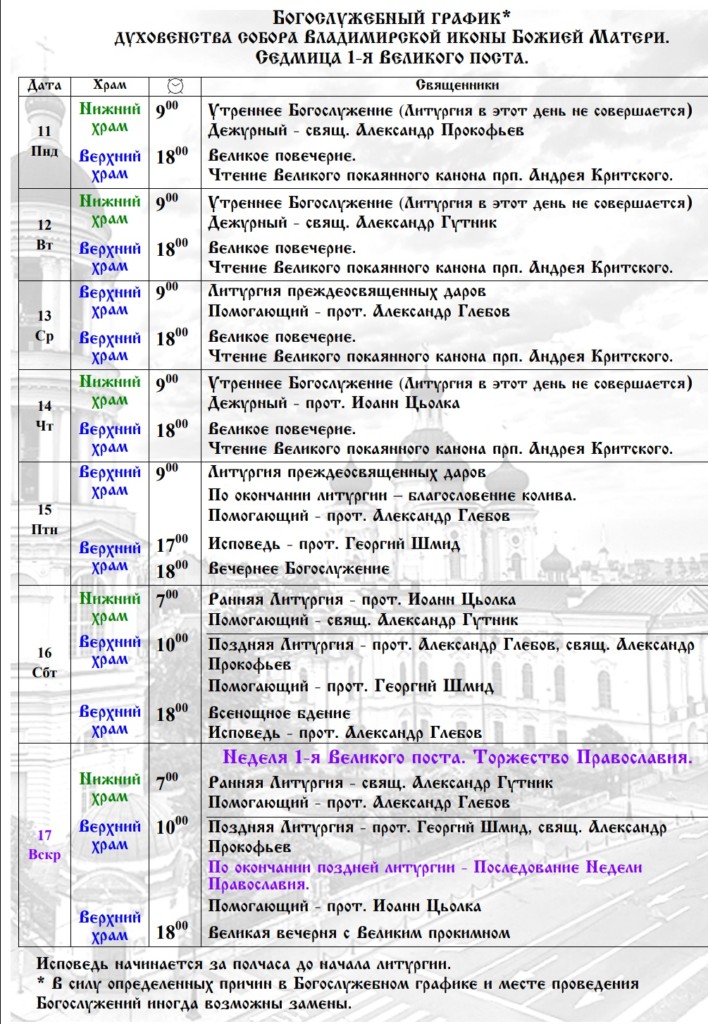Image resolution: width=708 pixels, height=1024 pixels.
Task: Click green "Нижний храм" in the 16 Сбт row
Action: coord(110,607)
